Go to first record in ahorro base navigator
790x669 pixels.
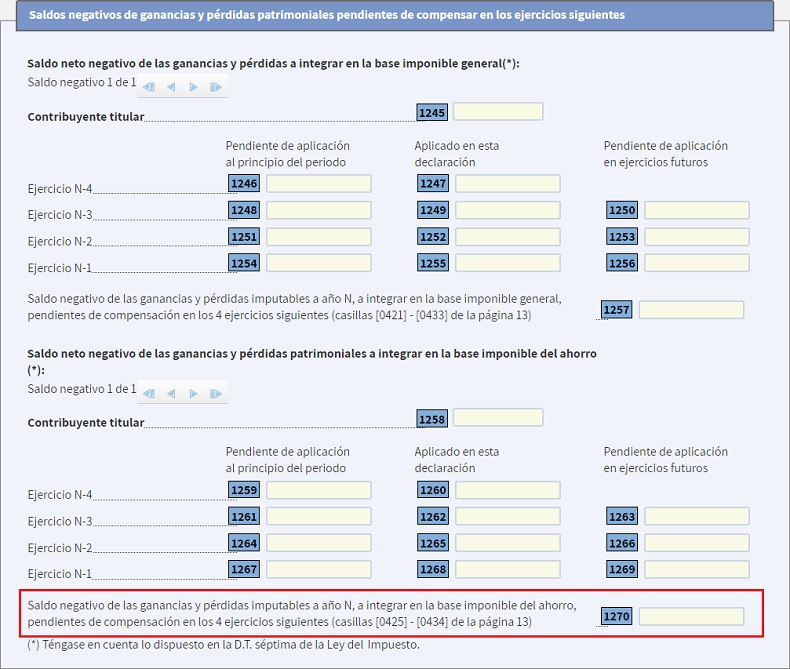pyautogui.click(x=149, y=393)
